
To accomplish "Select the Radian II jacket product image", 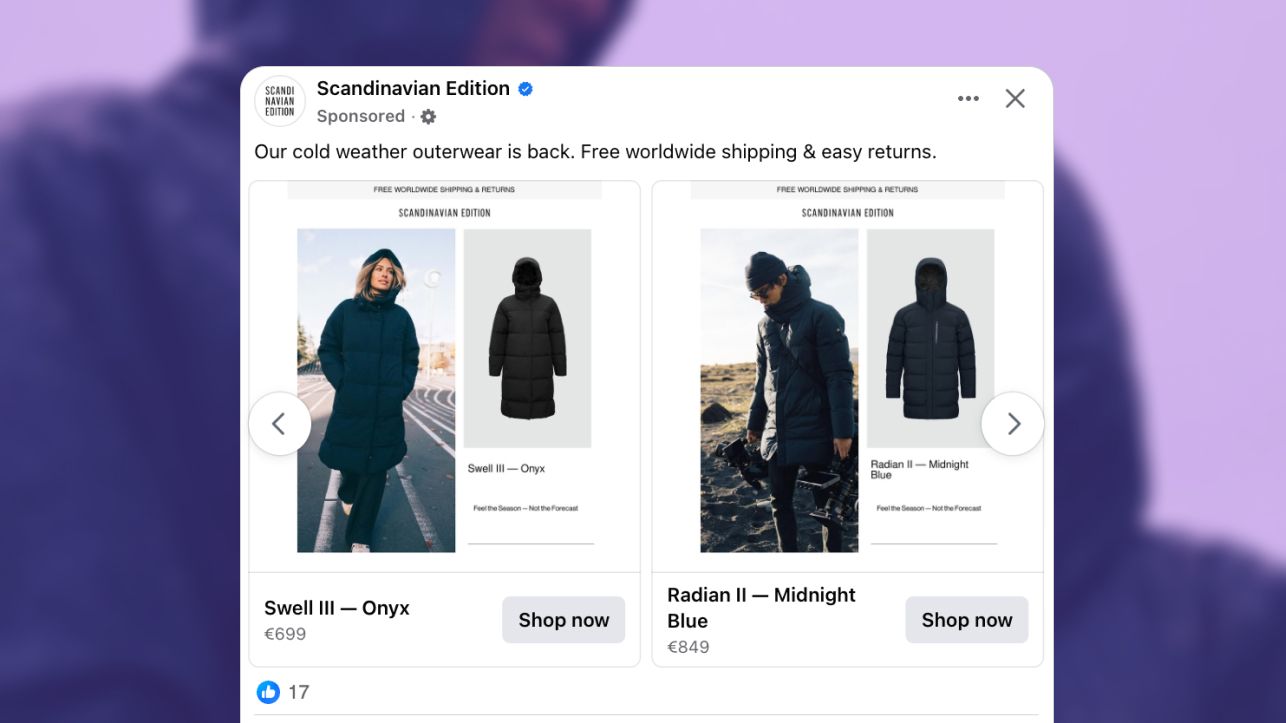I will 930,338.
